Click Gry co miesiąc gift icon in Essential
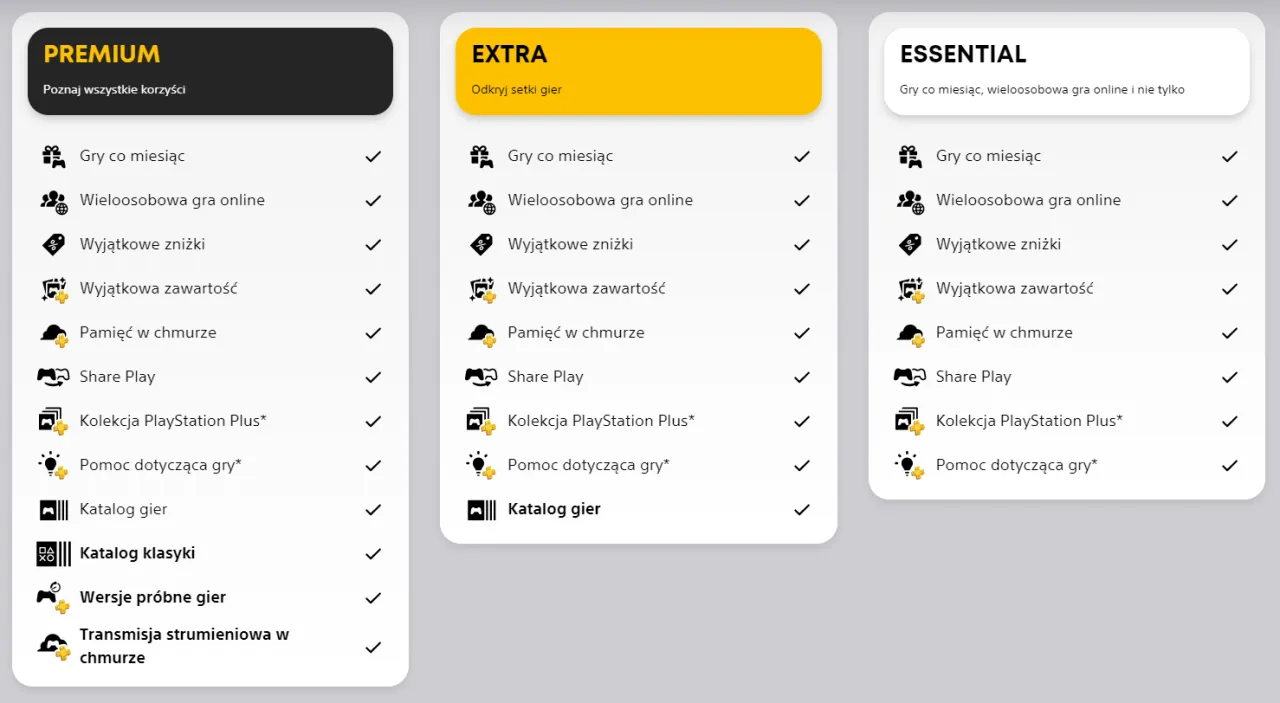 pyautogui.click(x=909, y=156)
